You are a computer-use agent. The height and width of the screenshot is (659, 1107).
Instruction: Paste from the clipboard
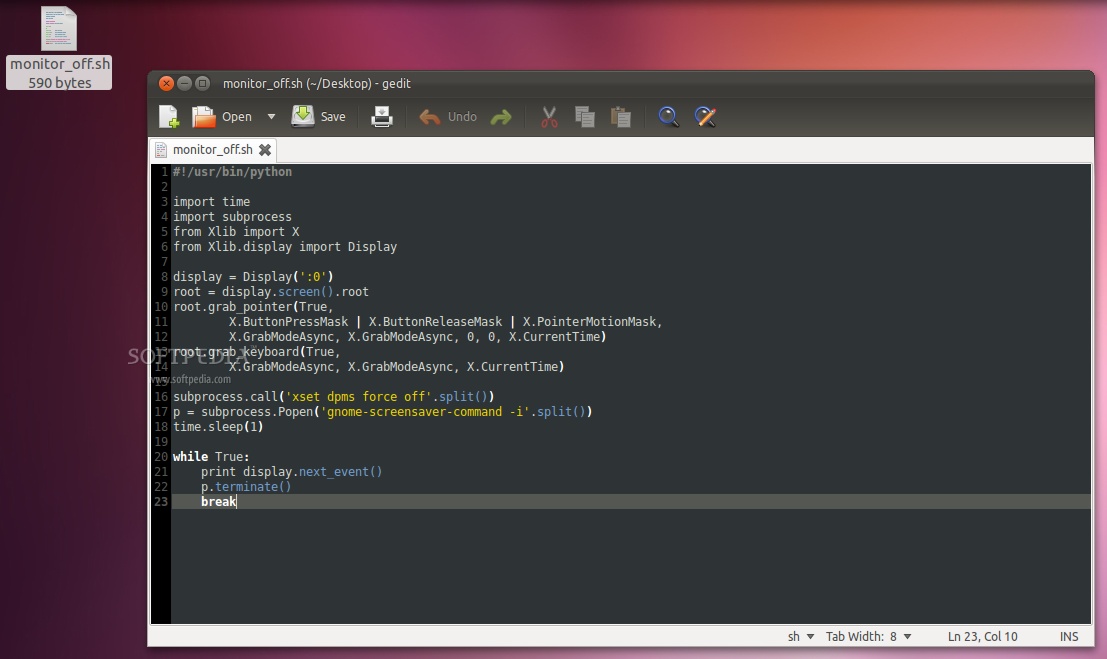621,116
